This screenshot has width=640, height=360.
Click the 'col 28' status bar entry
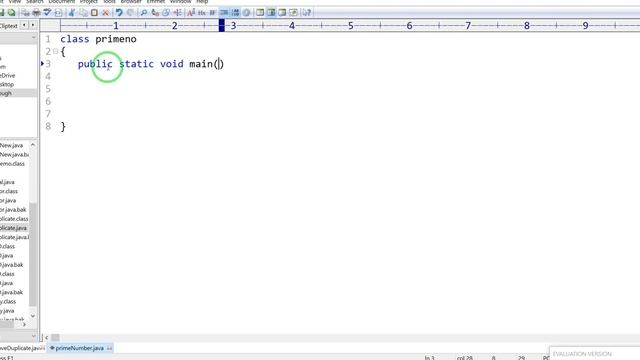464,358
